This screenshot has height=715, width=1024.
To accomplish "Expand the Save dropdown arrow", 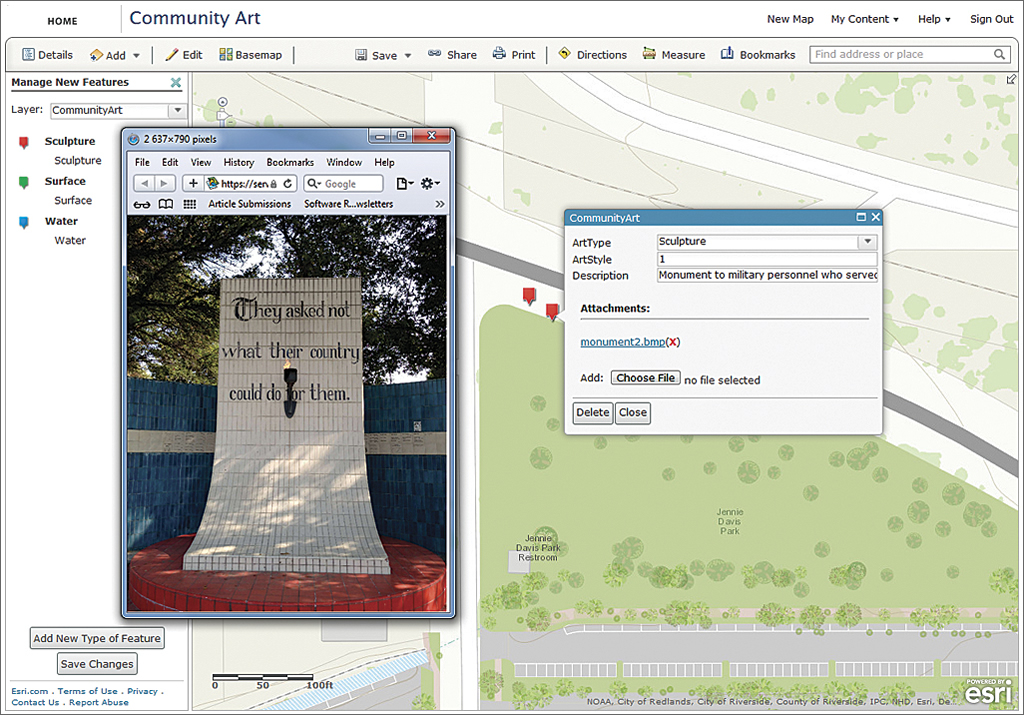I will [408, 56].
